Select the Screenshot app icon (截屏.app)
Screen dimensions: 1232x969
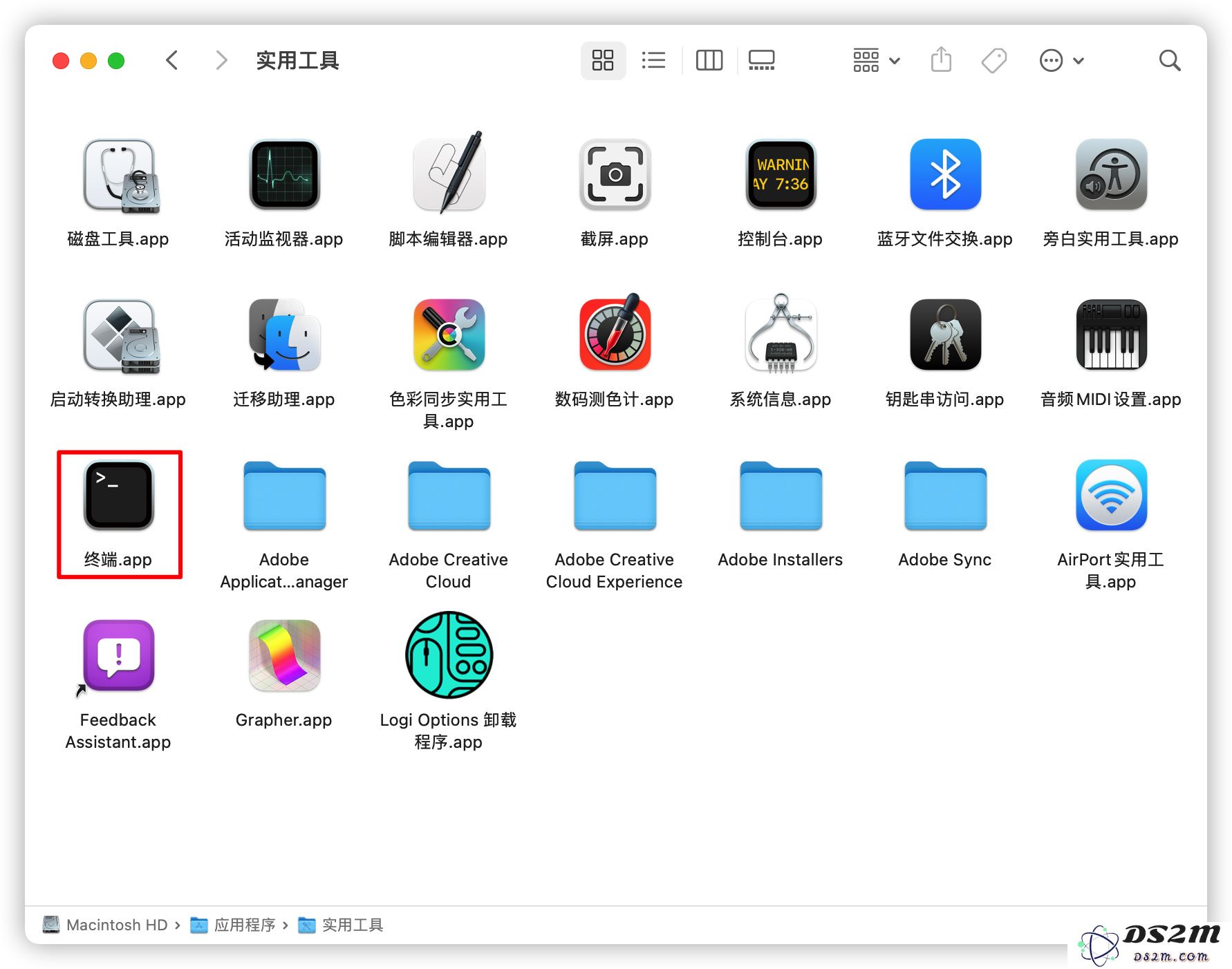pyautogui.click(x=615, y=175)
